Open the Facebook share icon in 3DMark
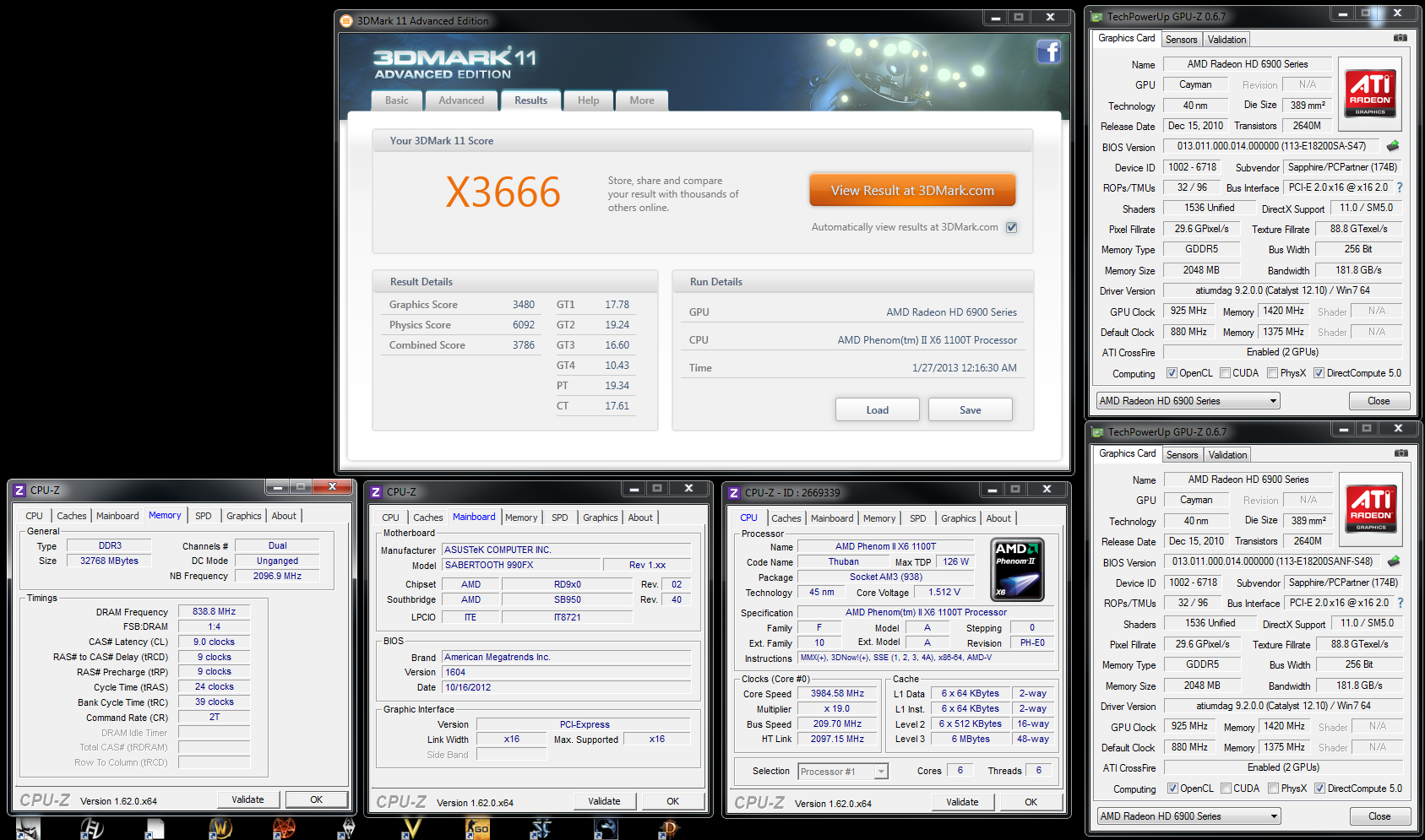This screenshot has width=1425, height=840. [1048, 52]
